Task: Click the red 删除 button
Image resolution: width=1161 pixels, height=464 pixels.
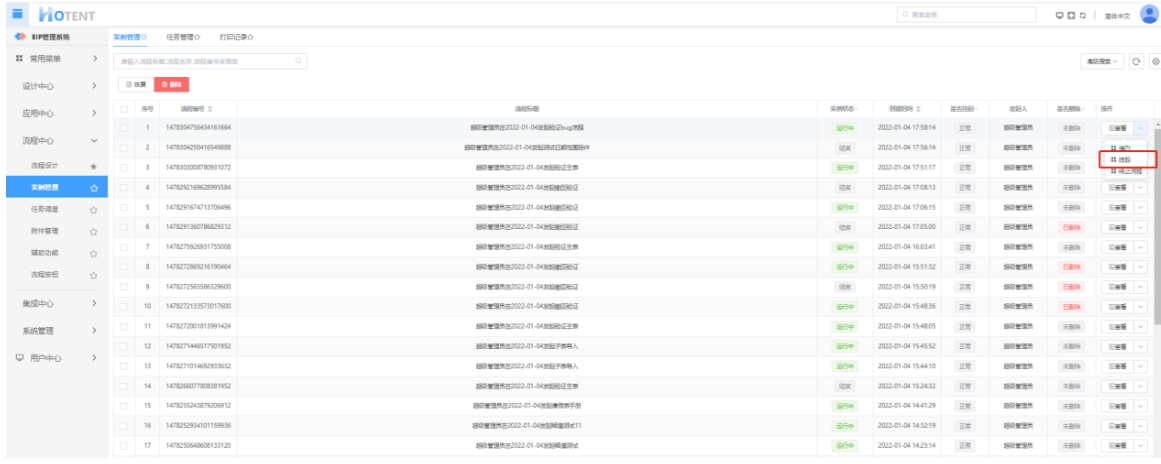Action: [x=172, y=84]
